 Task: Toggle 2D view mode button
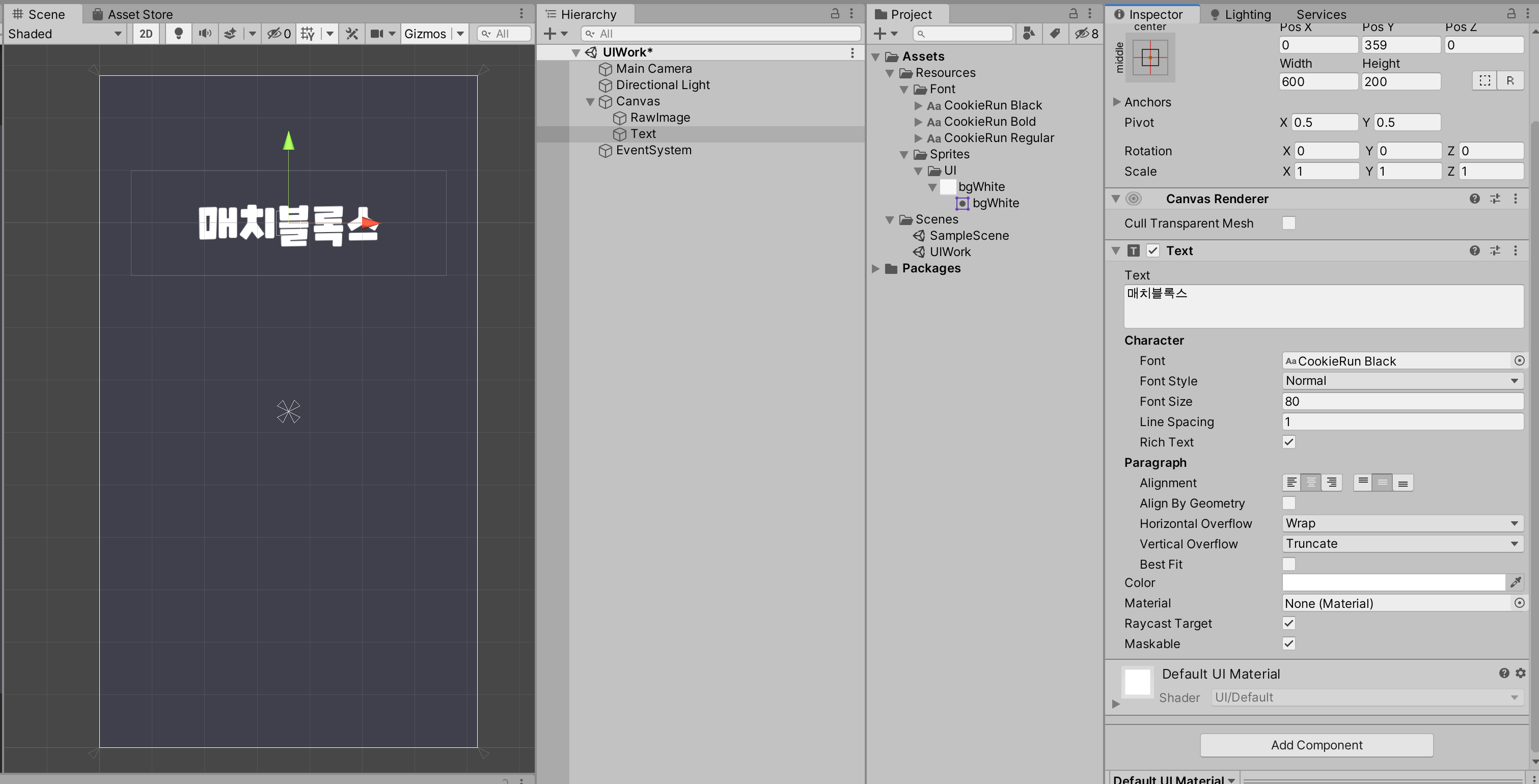146,34
